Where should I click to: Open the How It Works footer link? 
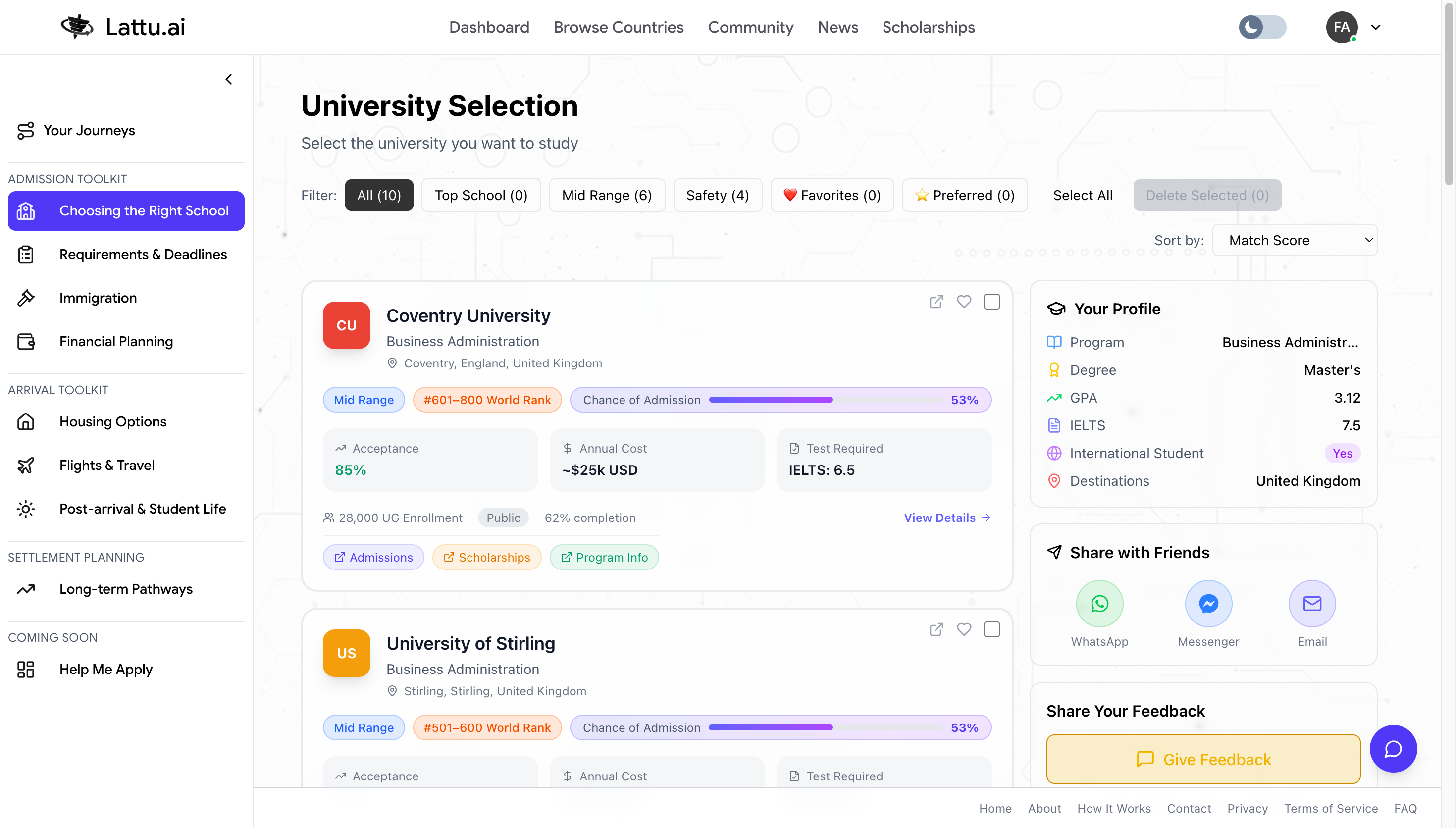pyautogui.click(x=1114, y=808)
